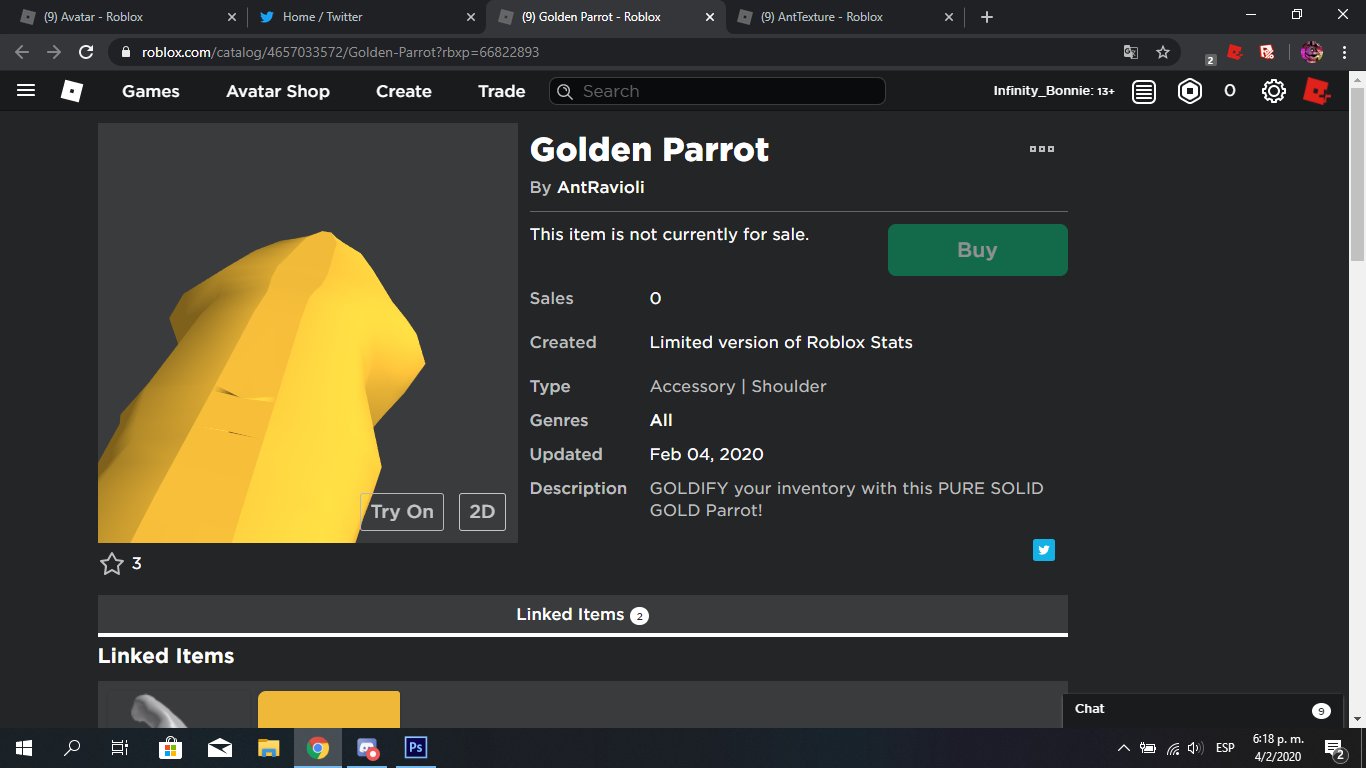Click the Try On button
This screenshot has height=768, width=1366.
(402, 512)
